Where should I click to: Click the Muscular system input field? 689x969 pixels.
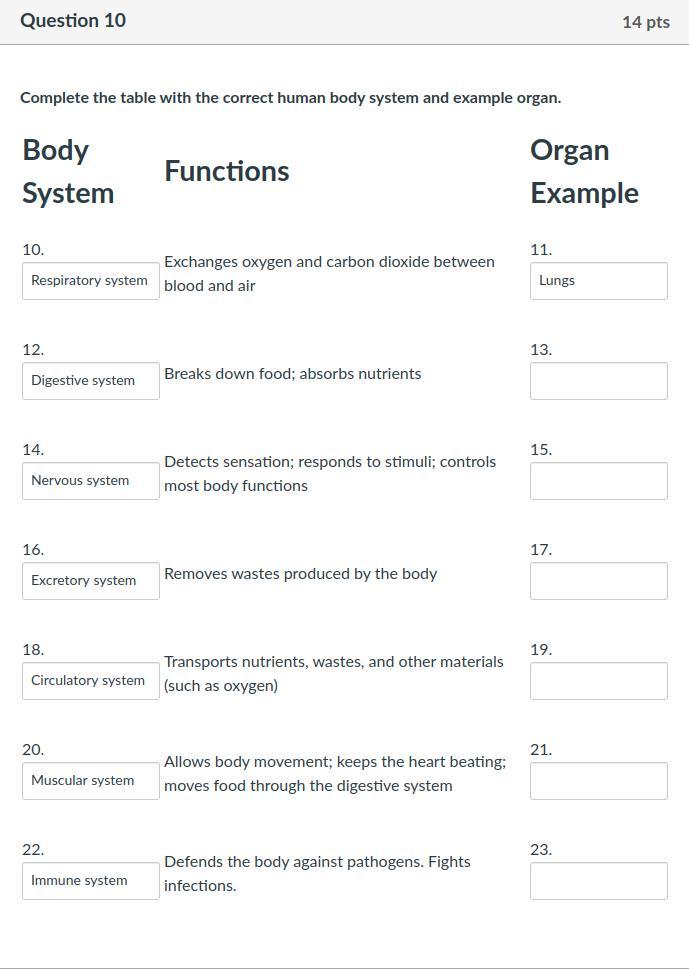(x=90, y=781)
